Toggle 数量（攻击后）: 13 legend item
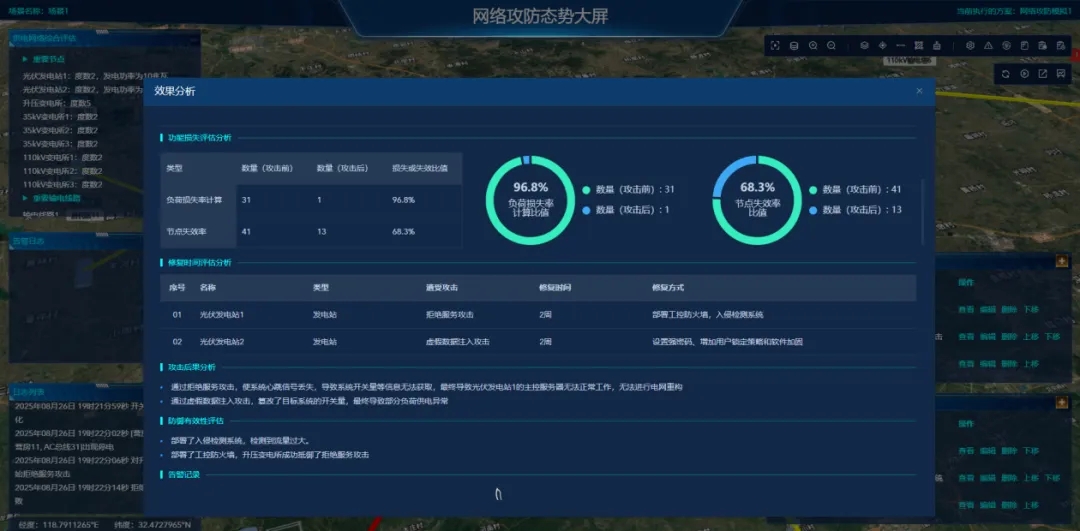 (x=852, y=210)
